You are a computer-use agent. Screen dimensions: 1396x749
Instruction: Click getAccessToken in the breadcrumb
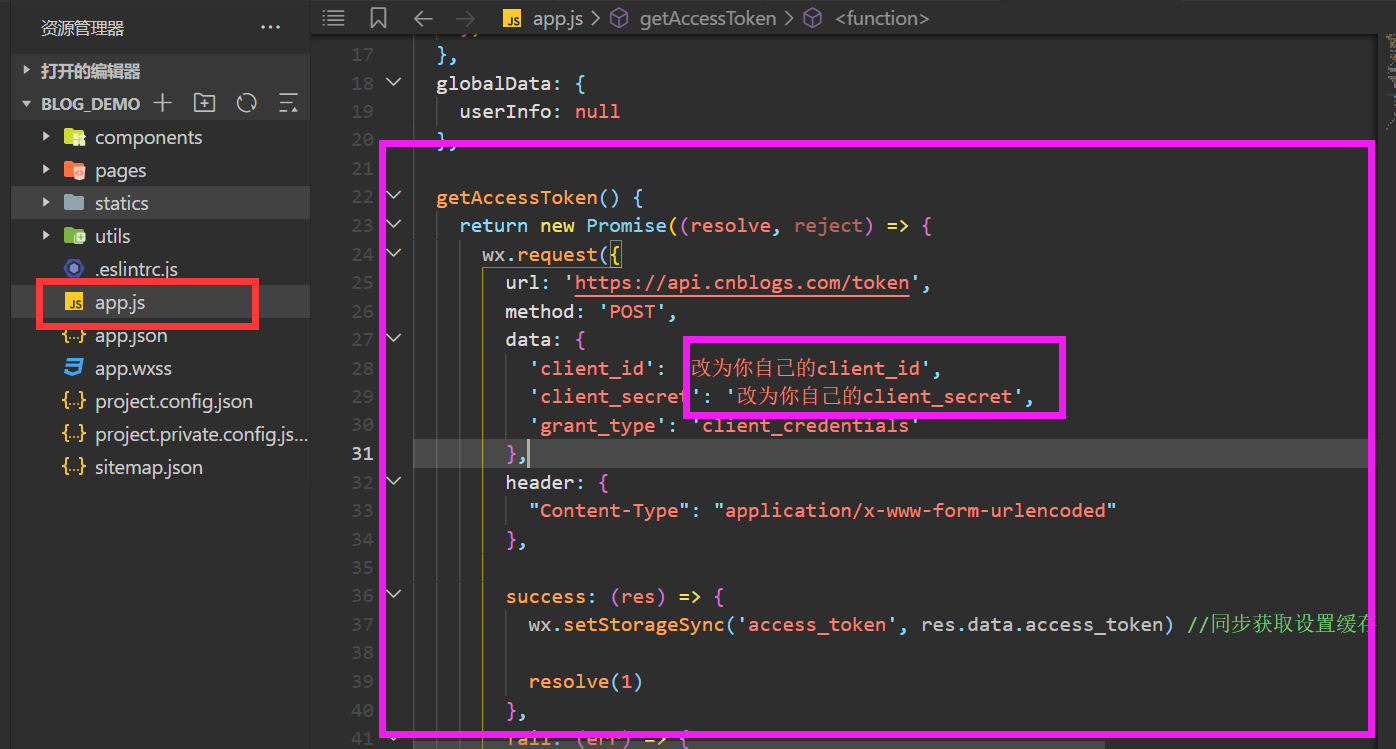(708, 18)
